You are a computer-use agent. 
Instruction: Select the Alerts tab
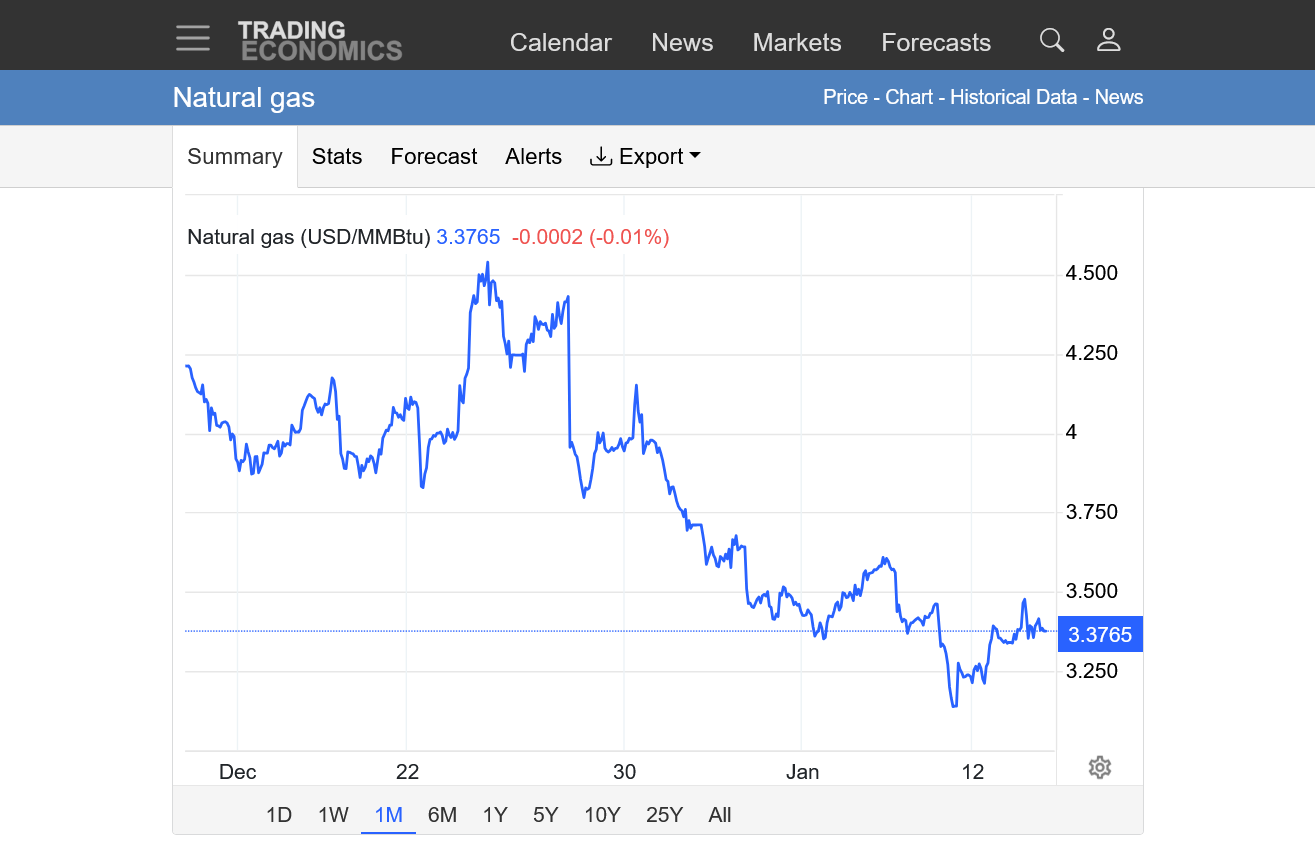(533, 157)
